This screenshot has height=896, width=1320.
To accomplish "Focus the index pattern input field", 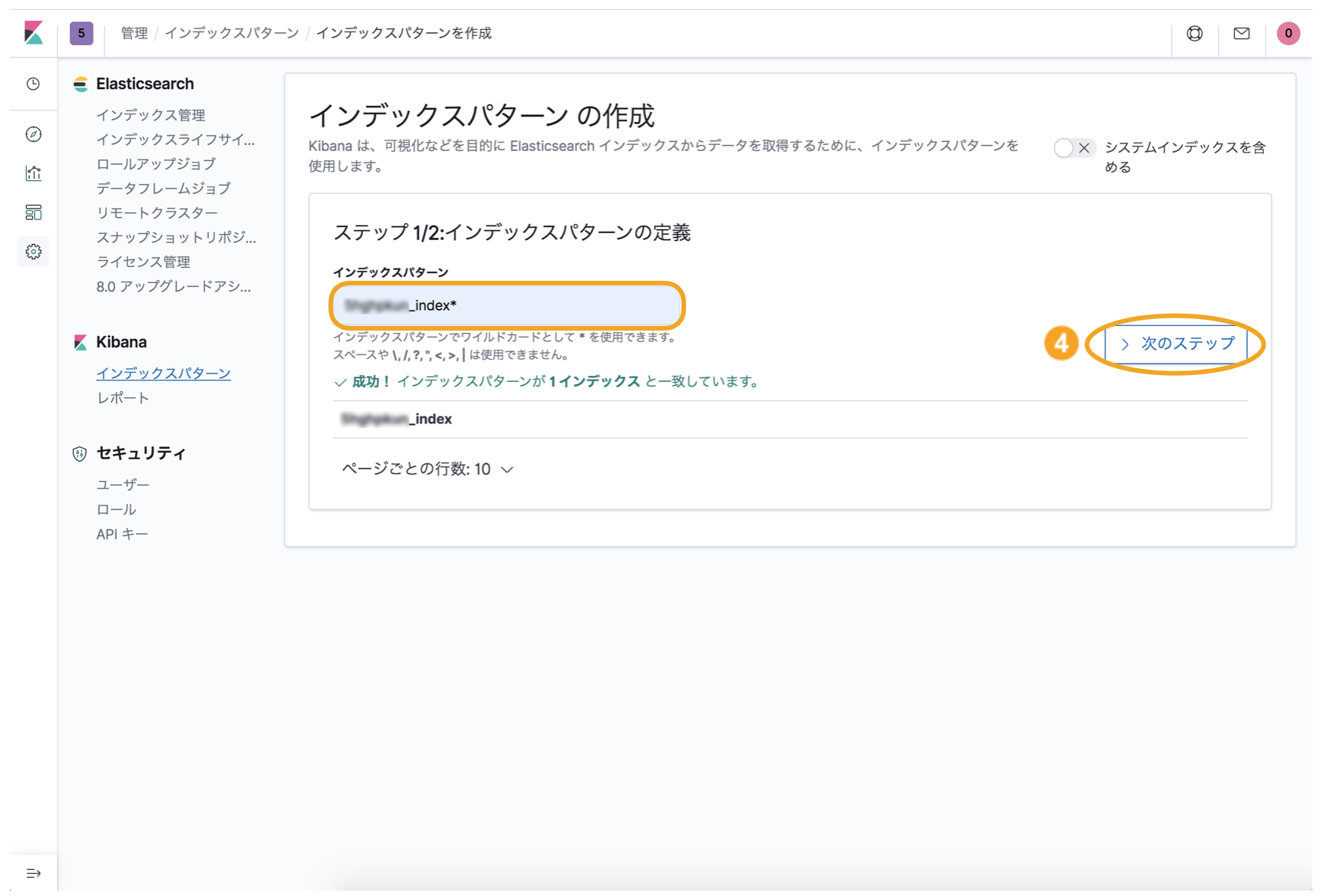I will (507, 305).
